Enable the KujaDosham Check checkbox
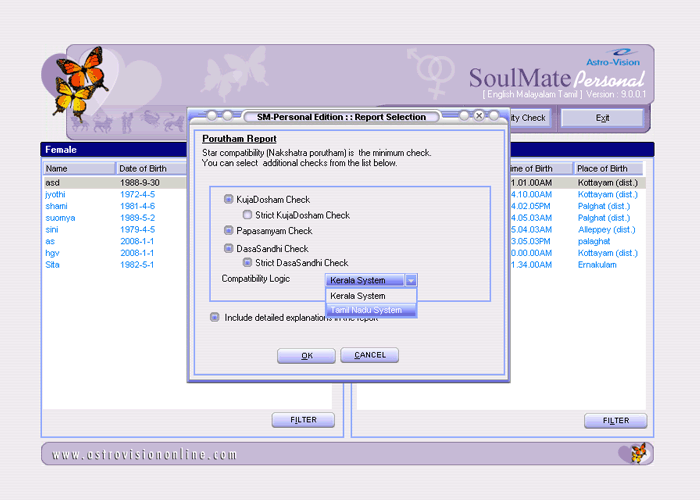The image size is (700, 500). (x=229, y=199)
